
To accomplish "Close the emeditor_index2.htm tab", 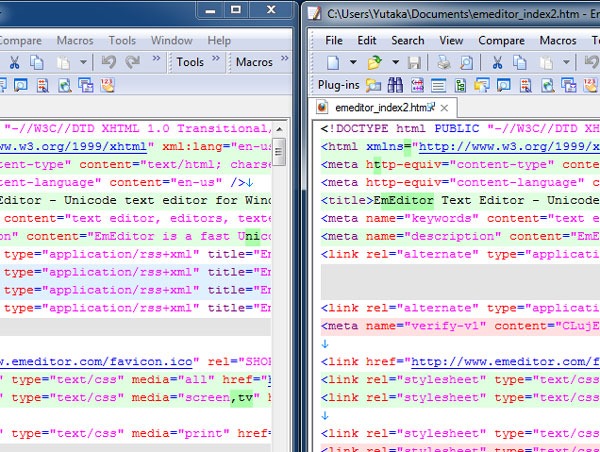I will tap(444, 108).
